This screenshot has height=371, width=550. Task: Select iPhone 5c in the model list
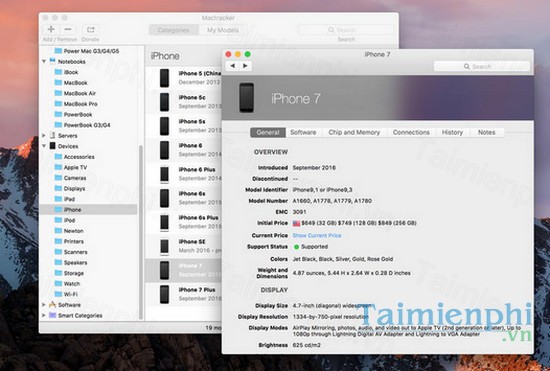[x=184, y=102]
